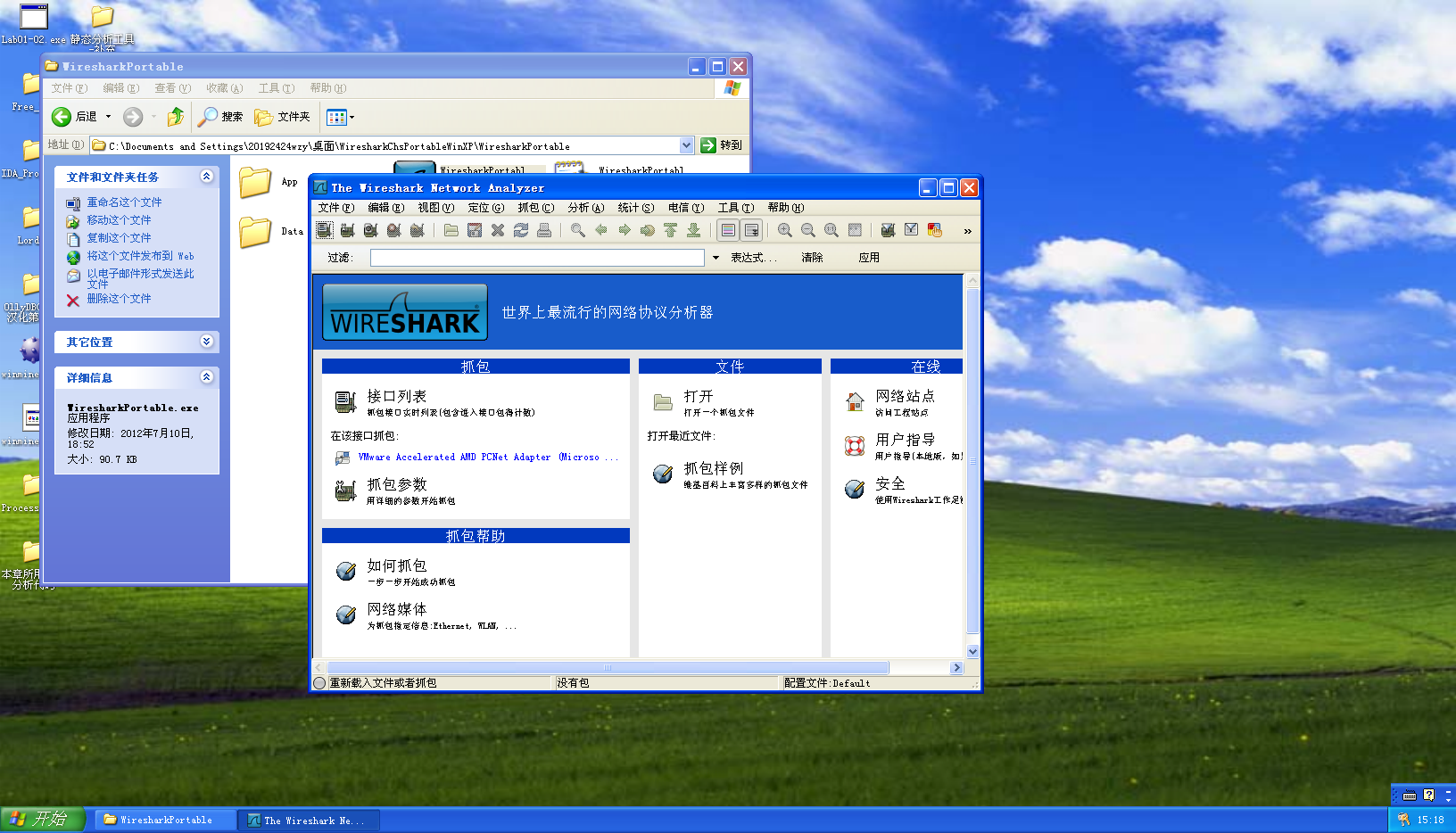This screenshot has height=833, width=1456.
Task: Open the 文件(F) menu in Wireshark
Action: (336, 208)
